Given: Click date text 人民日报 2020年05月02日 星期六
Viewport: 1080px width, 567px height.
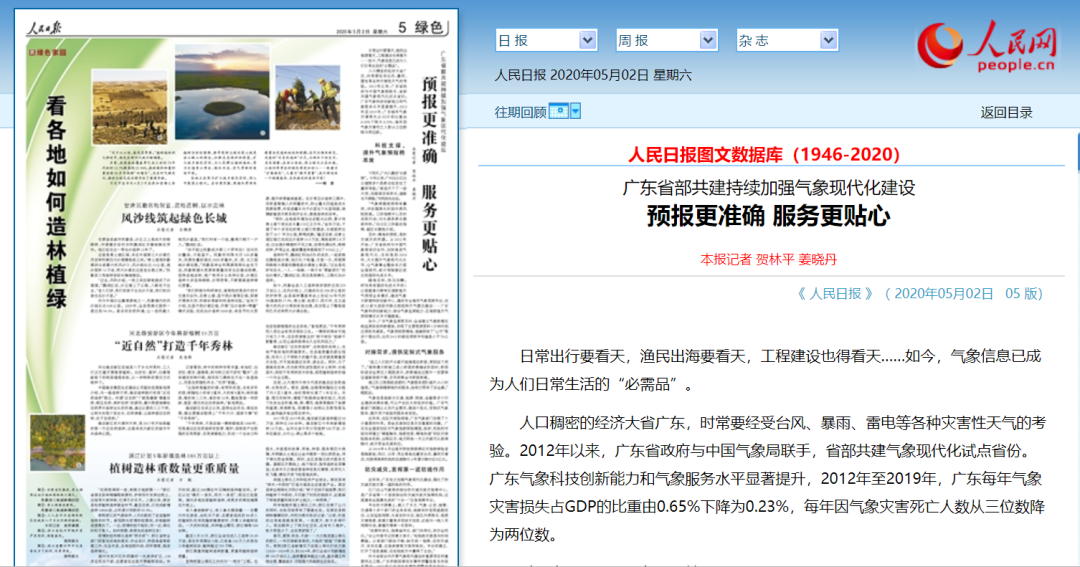Looking at the screenshot, I should point(592,75).
